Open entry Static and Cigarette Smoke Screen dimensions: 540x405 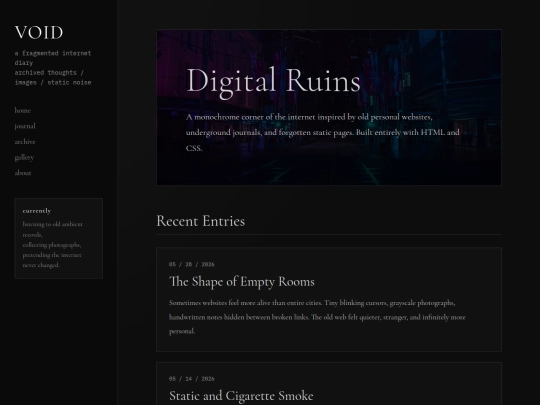tap(241, 395)
